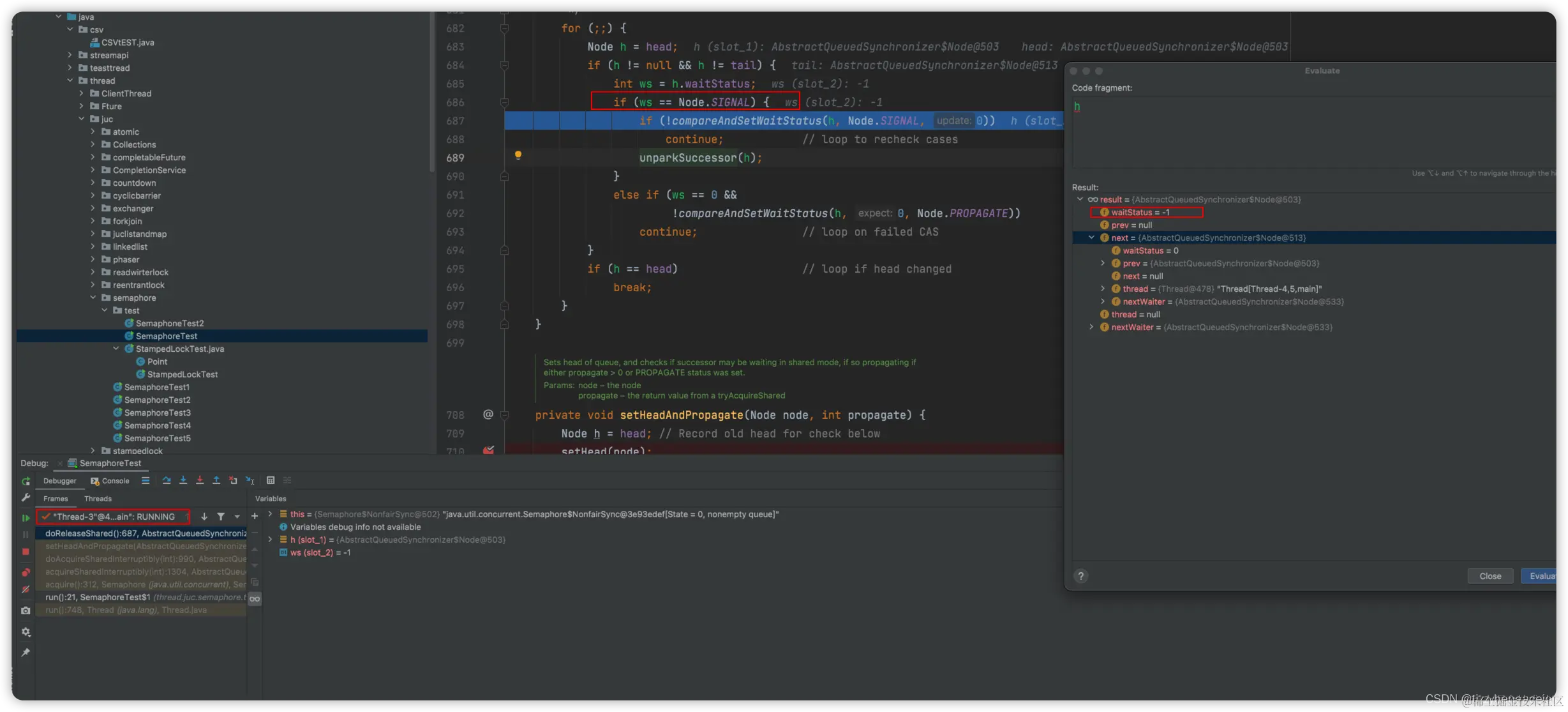Image resolution: width=1568 pixels, height=712 pixels.
Task: Switch to the Console tab
Action: 110,481
